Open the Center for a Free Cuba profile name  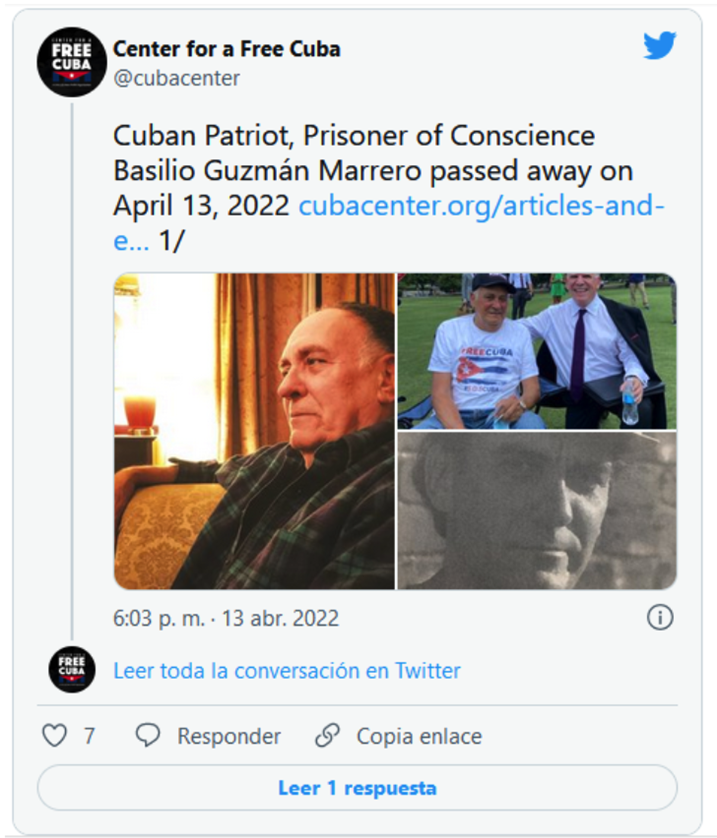[x=227, y=48]
